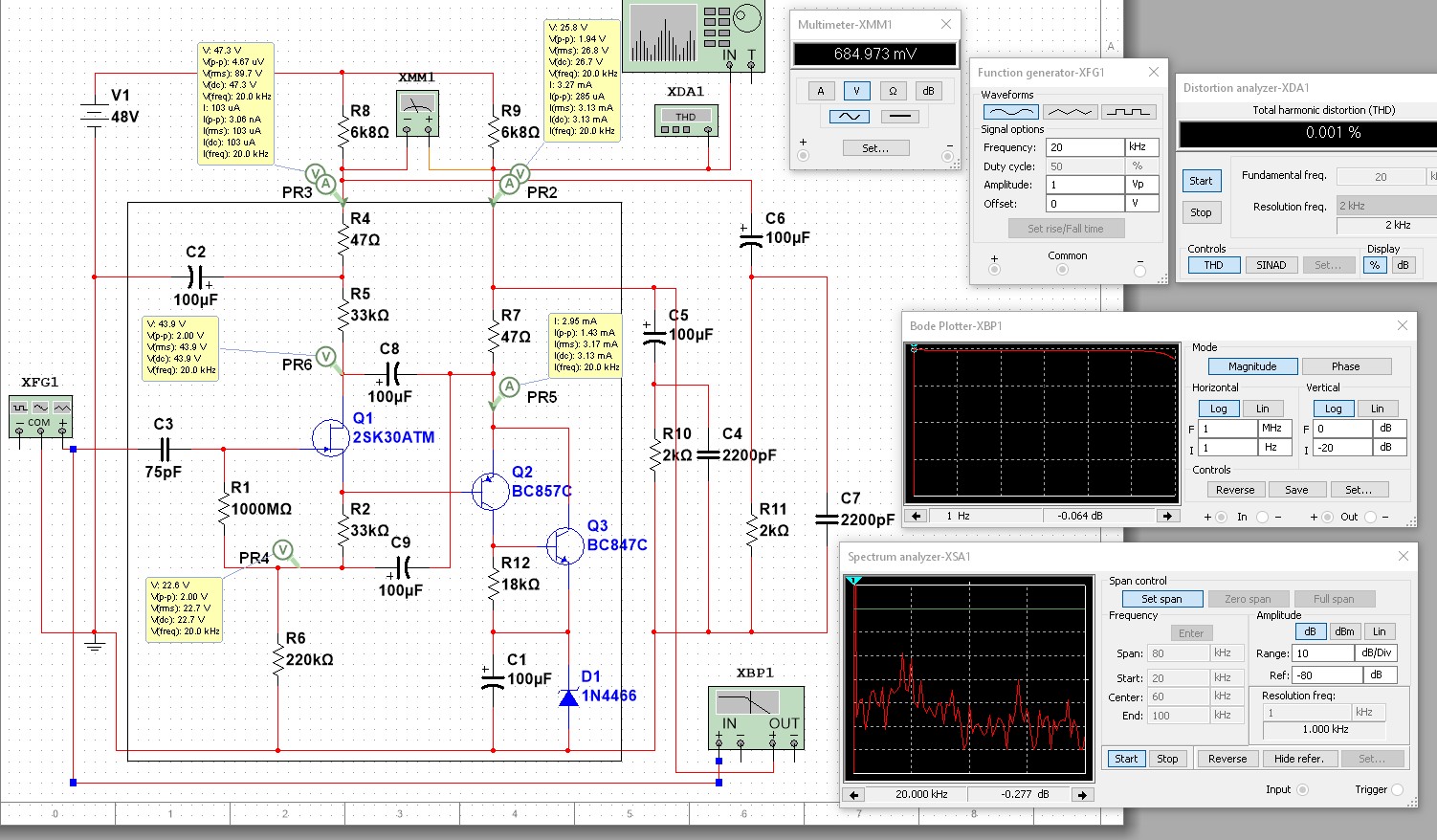Choose the triangle waveform button
The width and height of the screenshot is (1437, 840).
[x=1069, y=112]
